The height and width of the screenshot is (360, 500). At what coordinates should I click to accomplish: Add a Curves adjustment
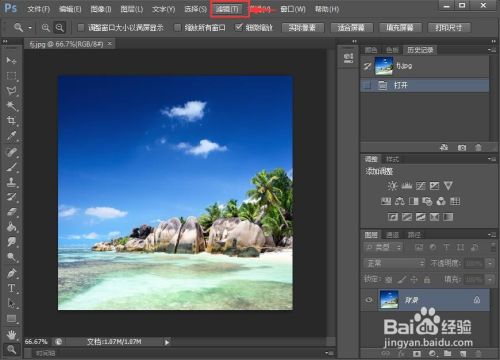click(x=420, y=186)
